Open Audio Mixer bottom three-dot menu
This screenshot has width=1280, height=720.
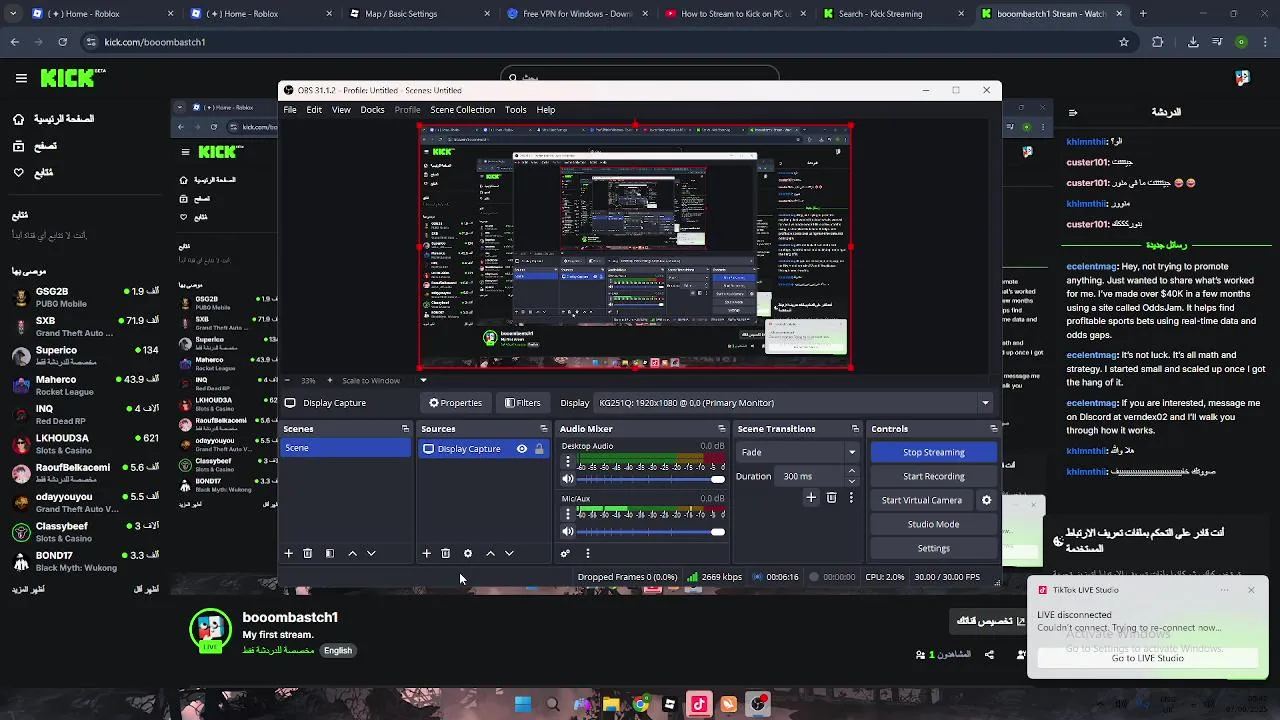587,553
